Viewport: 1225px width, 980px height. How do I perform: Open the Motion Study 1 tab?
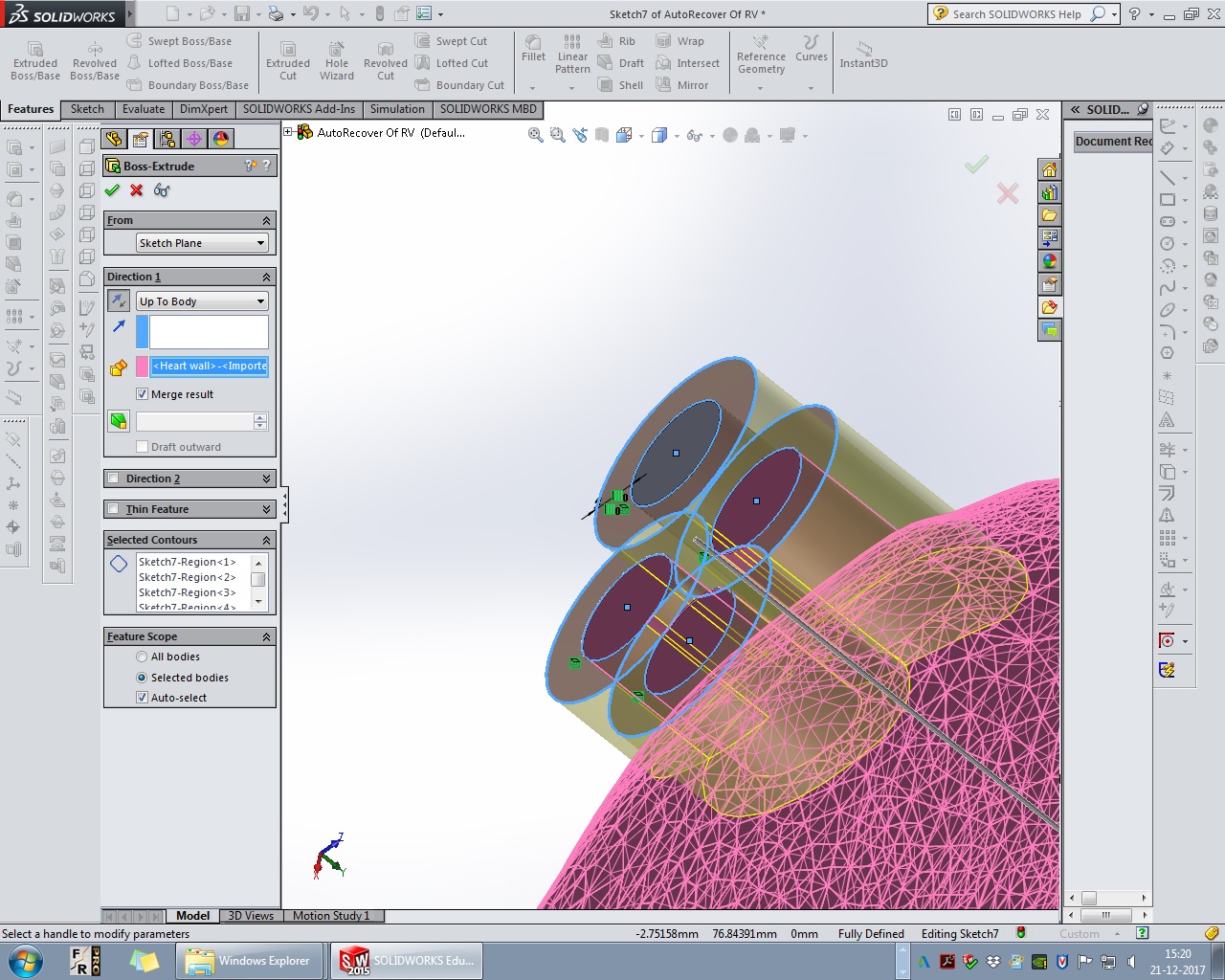point(330,916)
